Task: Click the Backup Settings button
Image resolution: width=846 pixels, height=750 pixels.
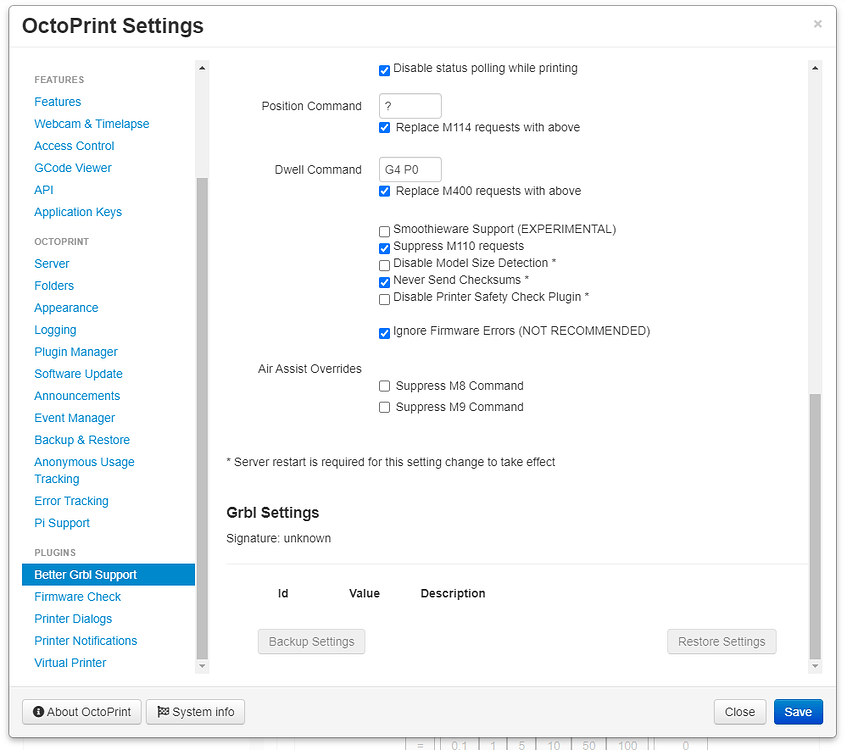Action: point(311,641)
